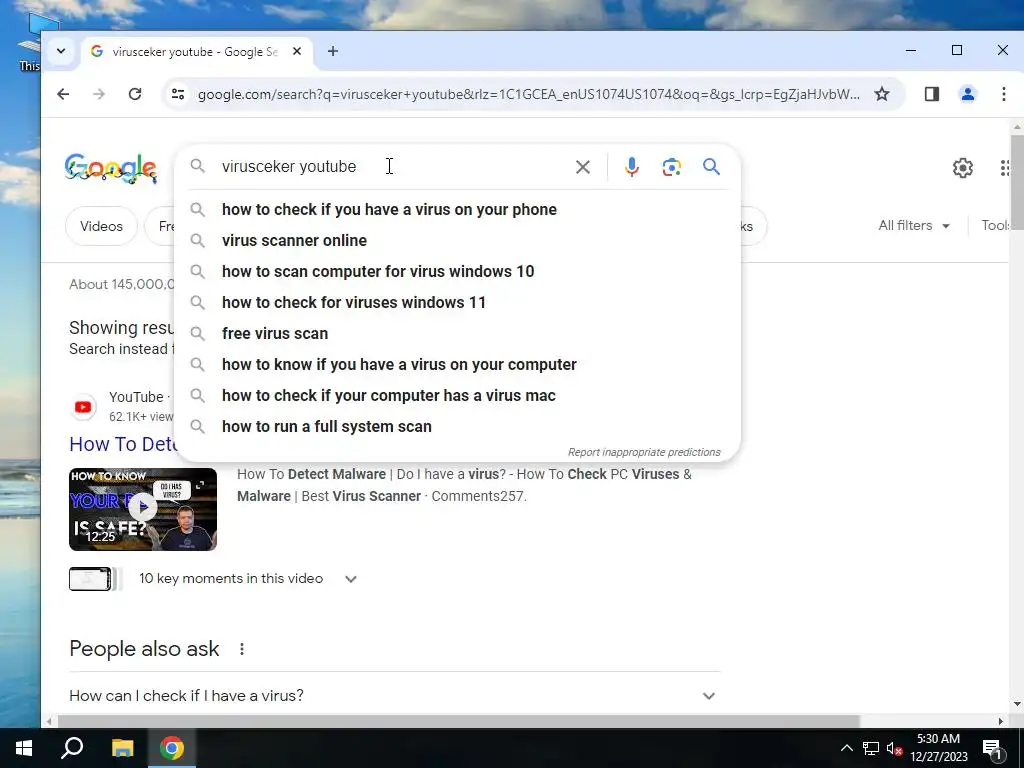Open the Tools button
Image resolution: width=1024 pixels, height=768 pixels.
click(995, 225)
